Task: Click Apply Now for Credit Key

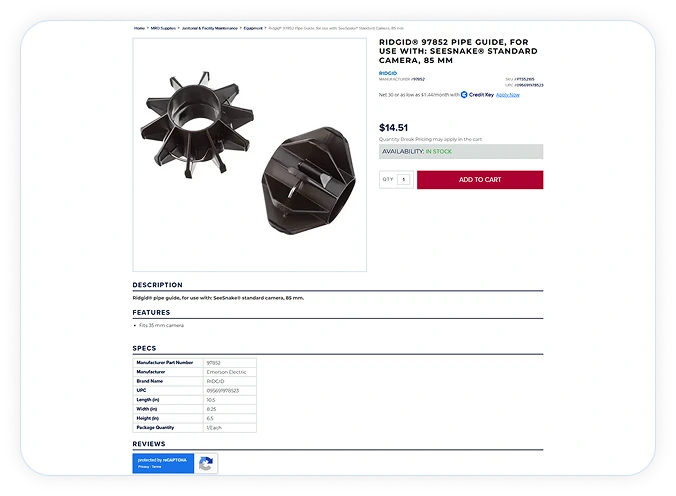Action: point(508,95)
